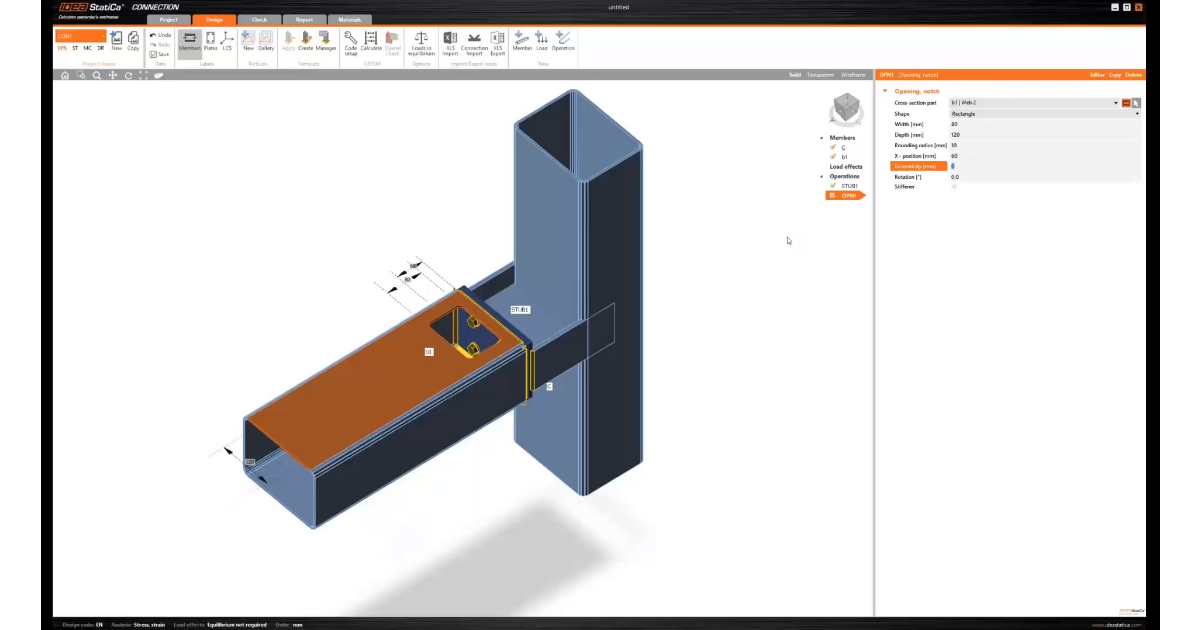The image size is (1200, 630).
Task: Open the Materials tab
Action: pos(349,19)
